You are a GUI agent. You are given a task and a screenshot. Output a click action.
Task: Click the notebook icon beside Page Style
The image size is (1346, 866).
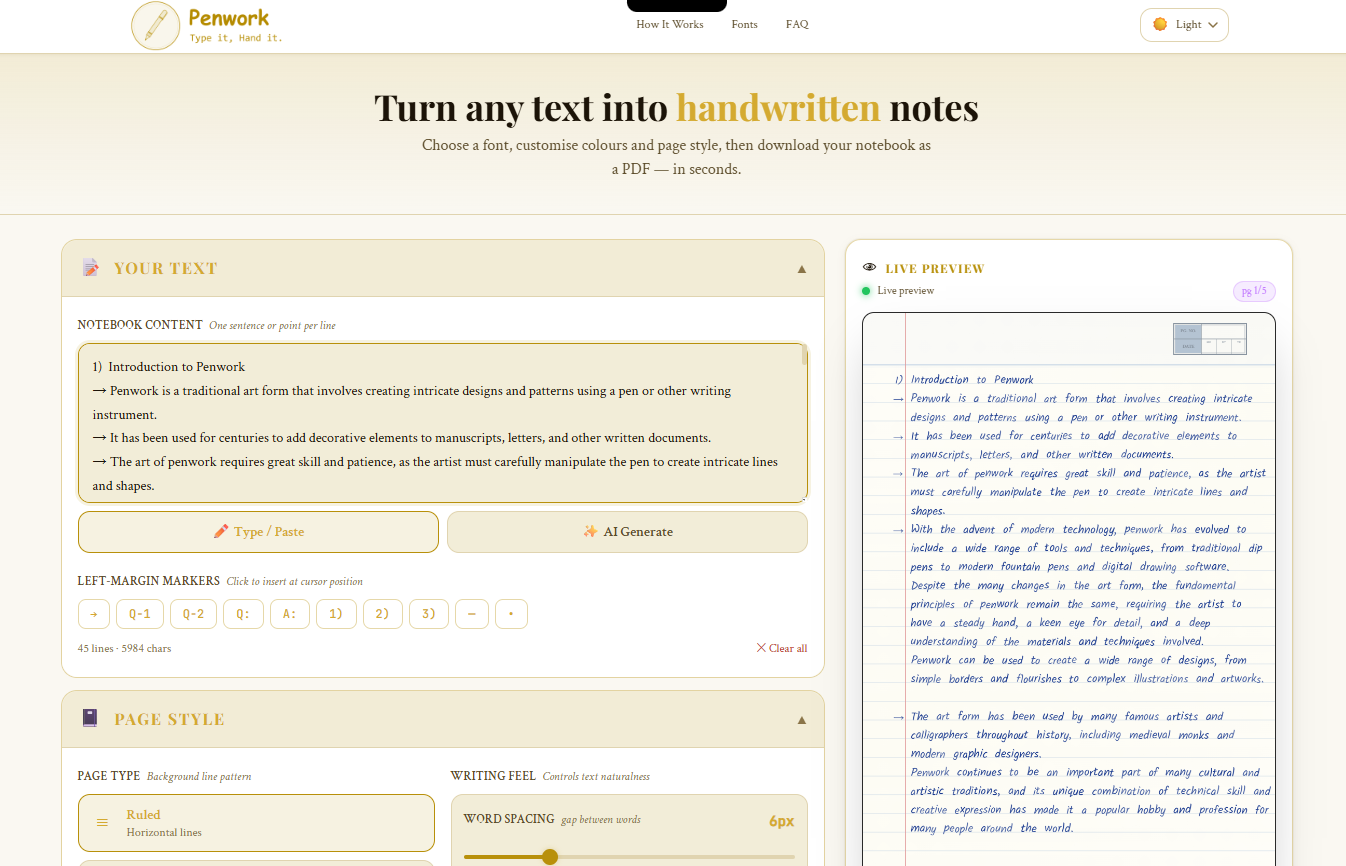pyautogui.click(x=91, y=718)
